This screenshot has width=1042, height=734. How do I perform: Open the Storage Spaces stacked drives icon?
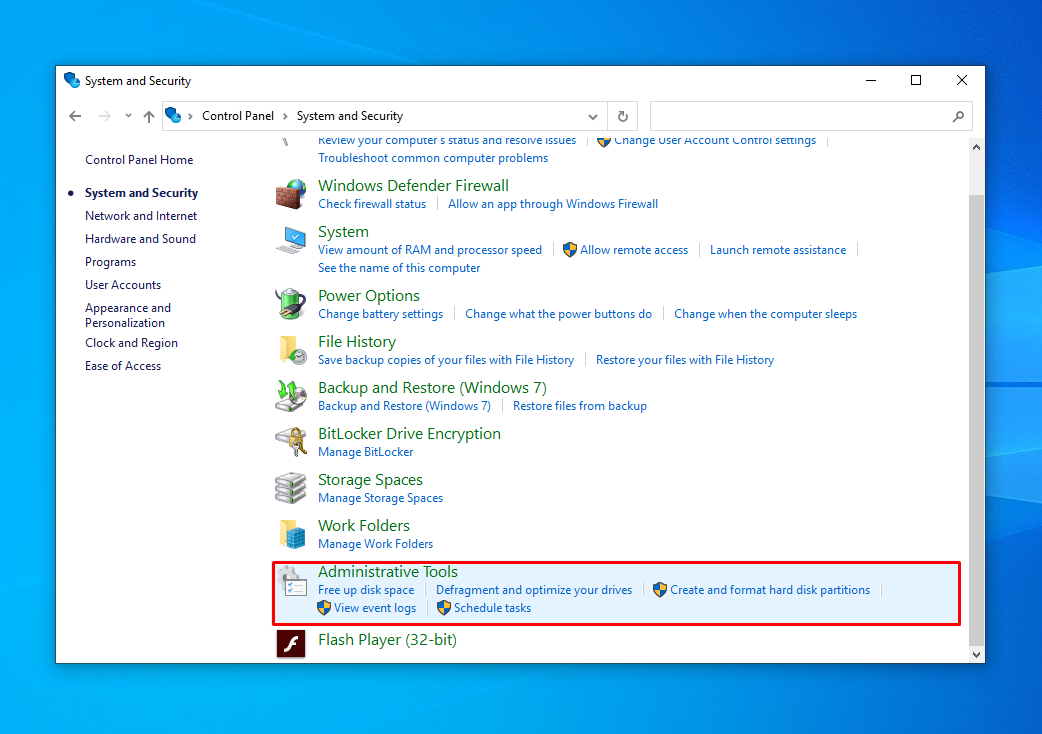(291, 488)
